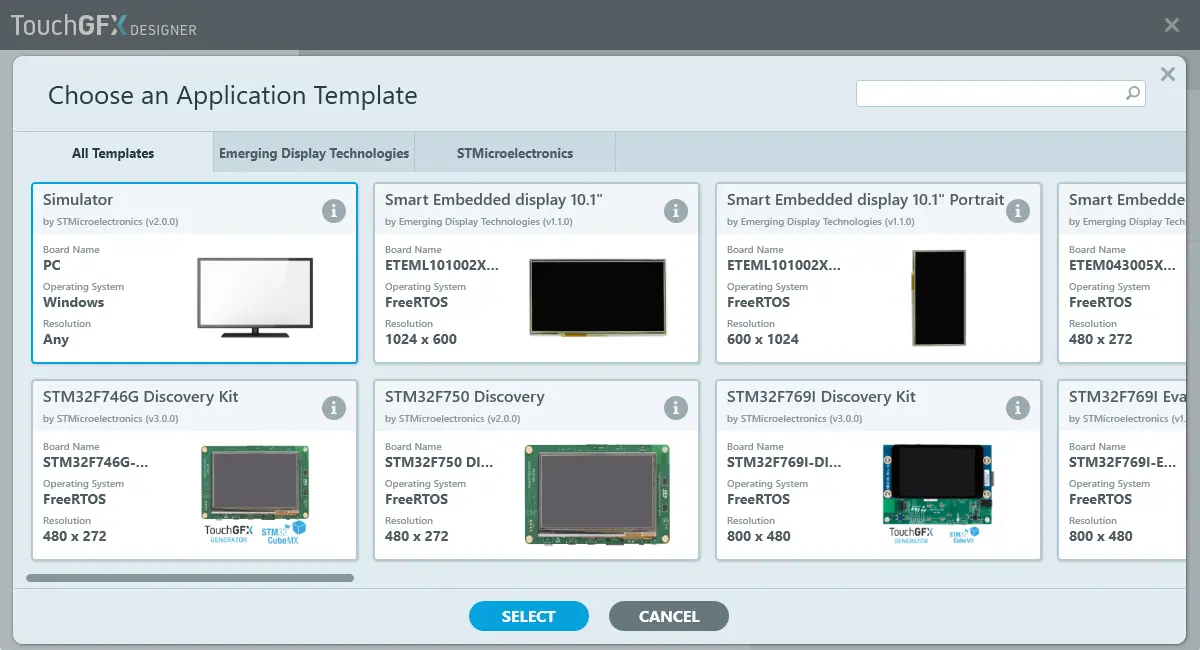Screen dimensions: 1200x650
Task: Open the STMicroelectronics tab
Action: tap(515, 153)
